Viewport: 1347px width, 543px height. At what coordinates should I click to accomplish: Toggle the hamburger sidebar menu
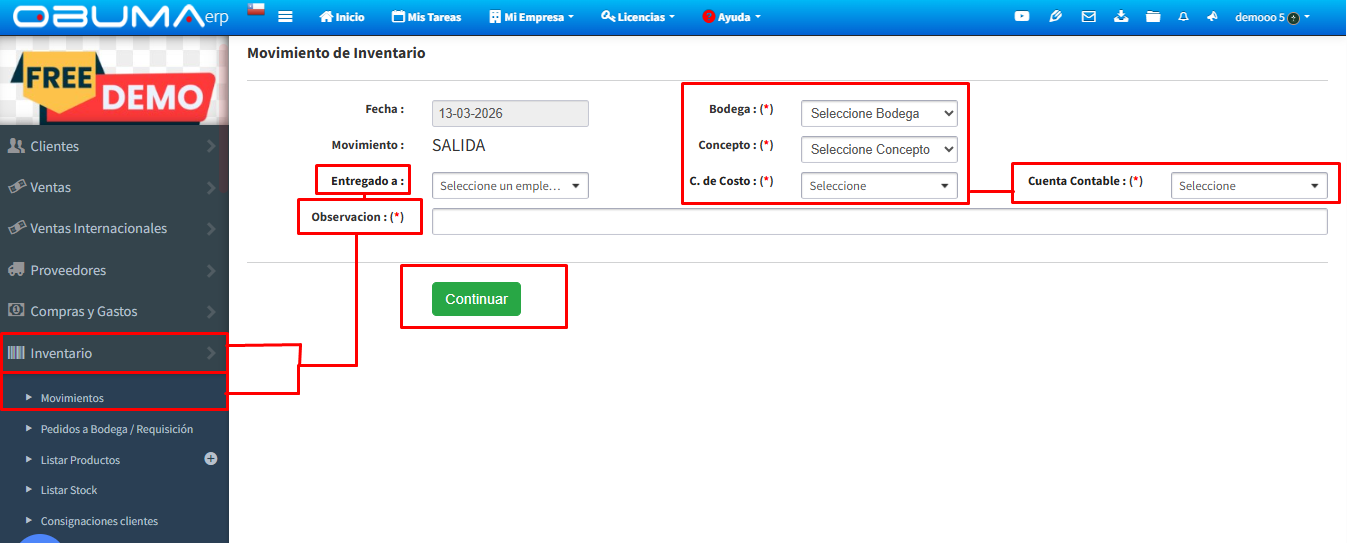tap(285, 17)
